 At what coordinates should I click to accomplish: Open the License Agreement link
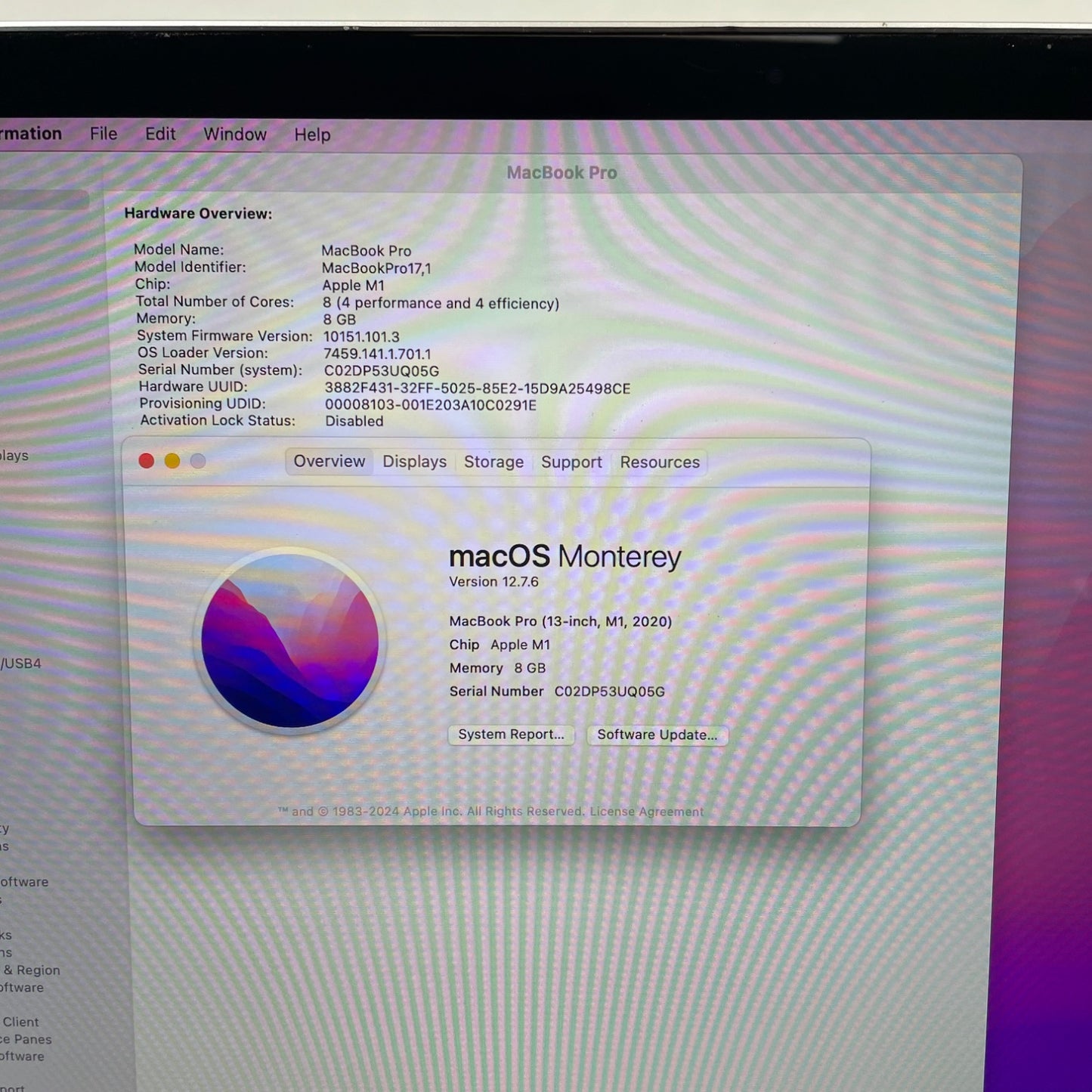point(647,812)
